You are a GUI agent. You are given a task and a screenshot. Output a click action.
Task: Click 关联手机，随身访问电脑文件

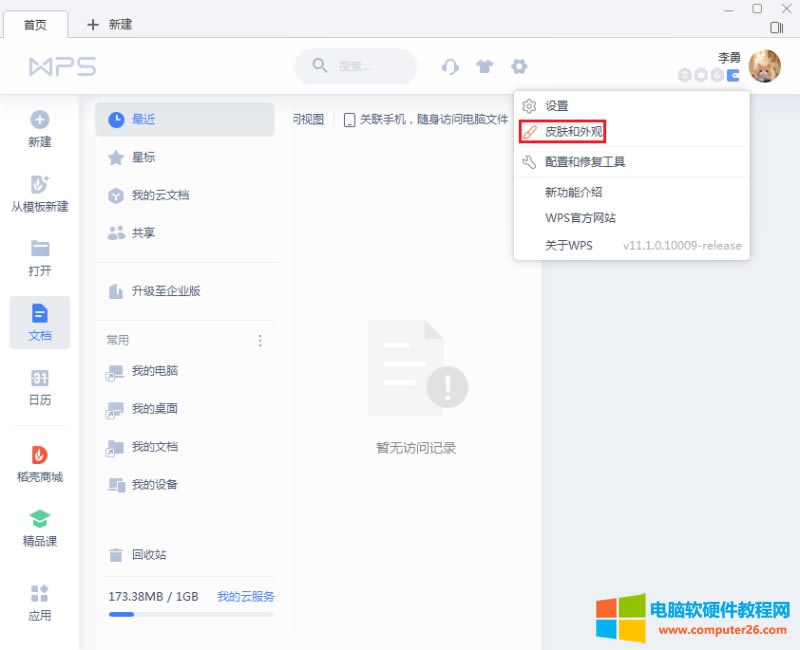[x=434, y=119]
